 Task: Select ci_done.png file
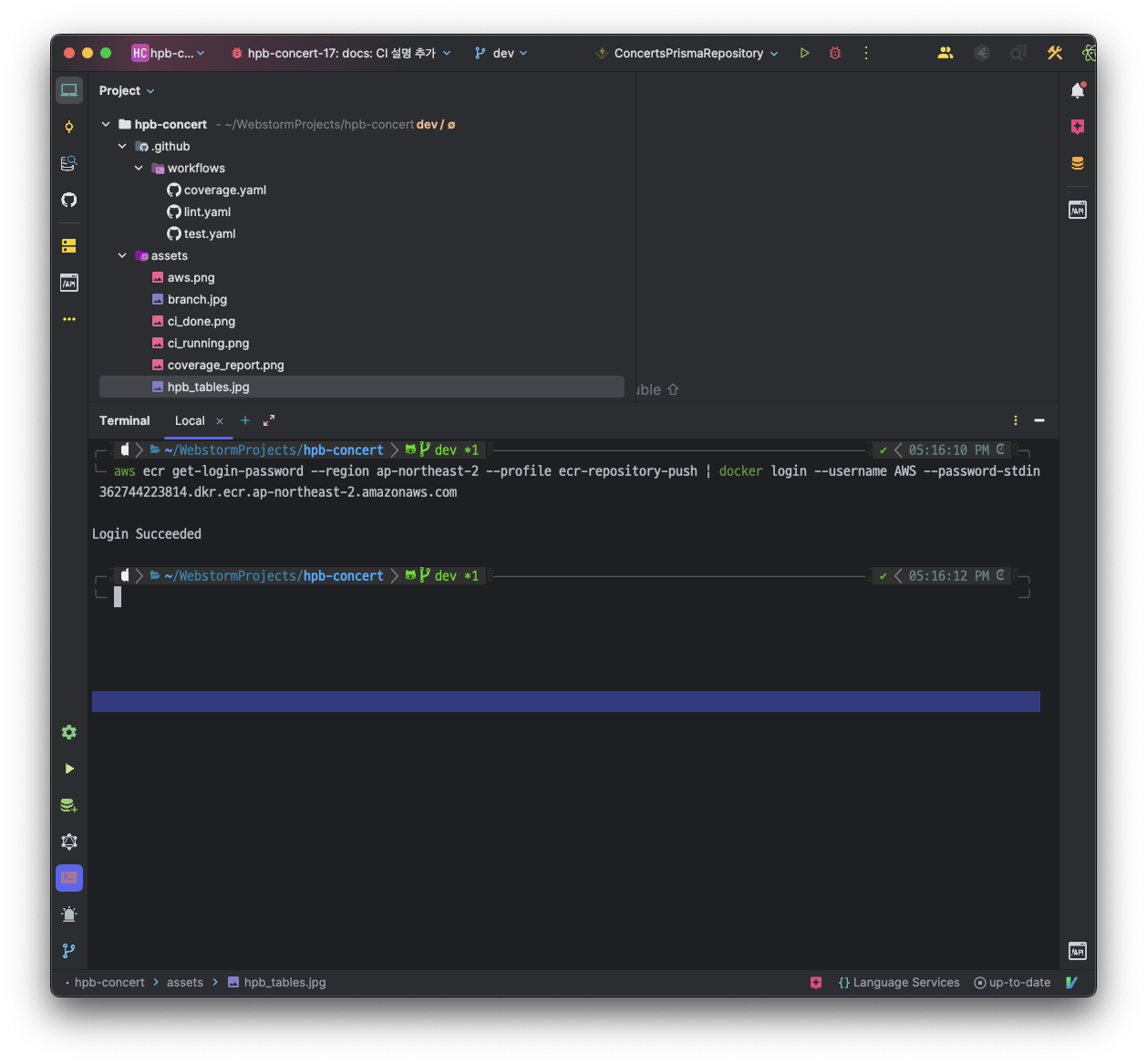tap(193, 321)
